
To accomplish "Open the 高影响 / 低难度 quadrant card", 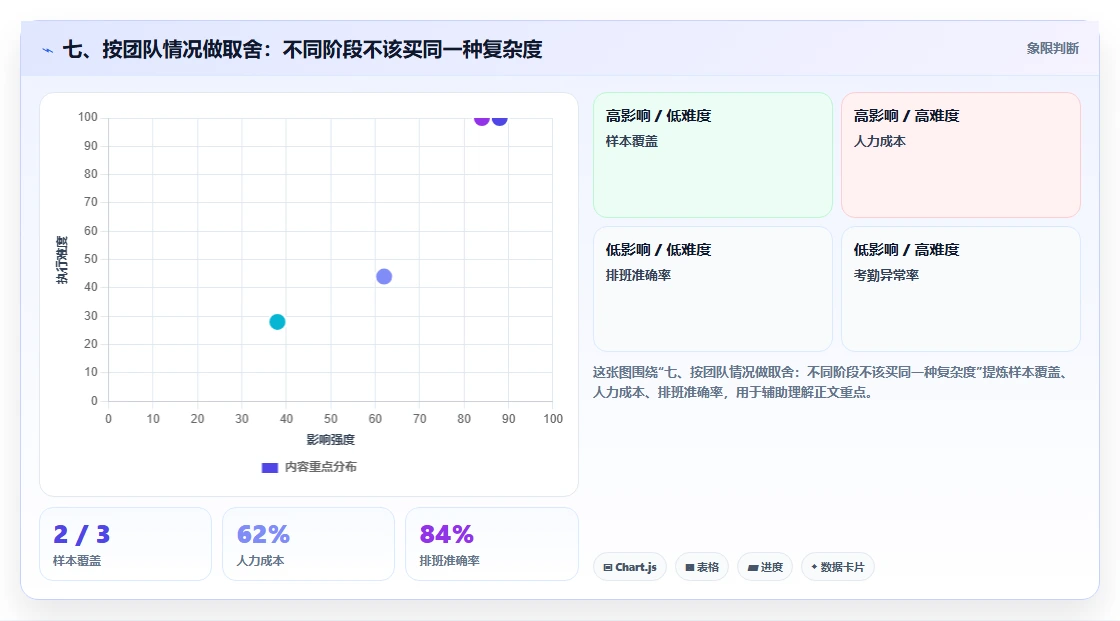I will [713, 155].
